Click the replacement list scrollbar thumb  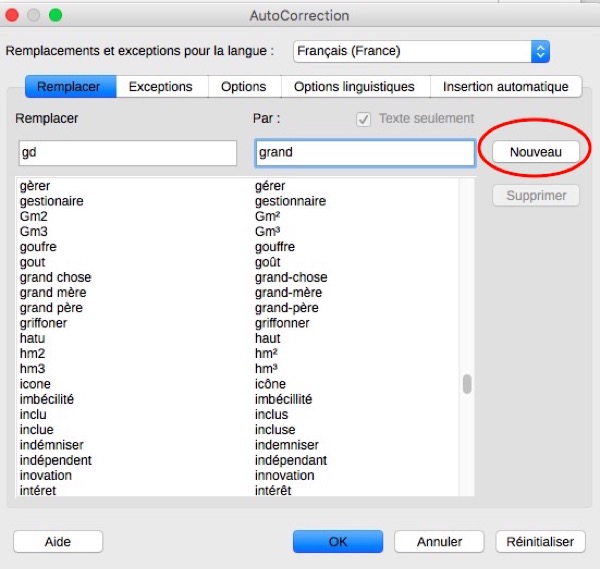pyautogui.click(x=466, y=385)
